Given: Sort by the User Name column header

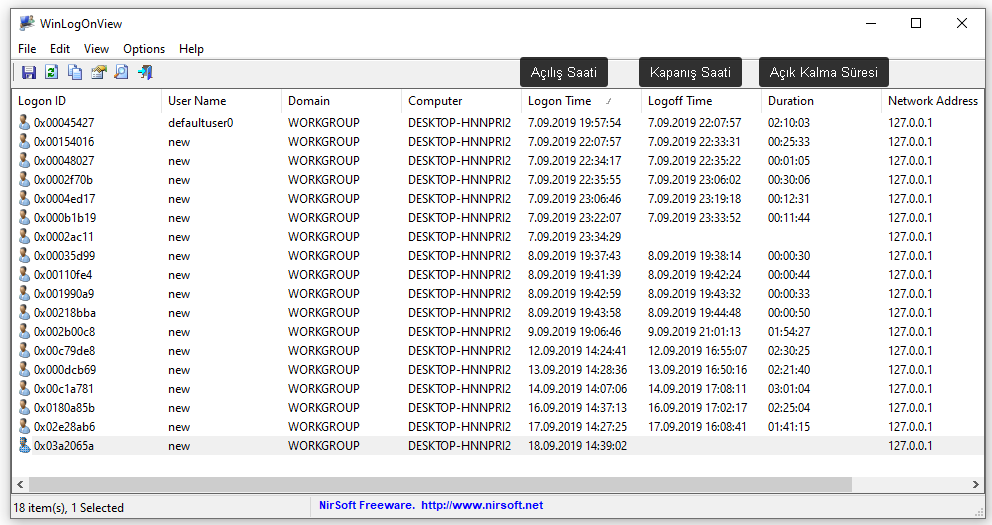Looking at the screenshot, I should [x=197, y=101].
